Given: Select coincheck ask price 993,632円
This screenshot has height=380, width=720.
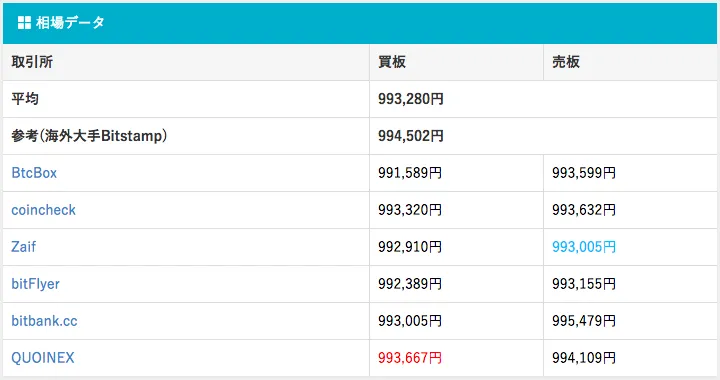Looking at the screenshot, I should click(x=584, y=210).
